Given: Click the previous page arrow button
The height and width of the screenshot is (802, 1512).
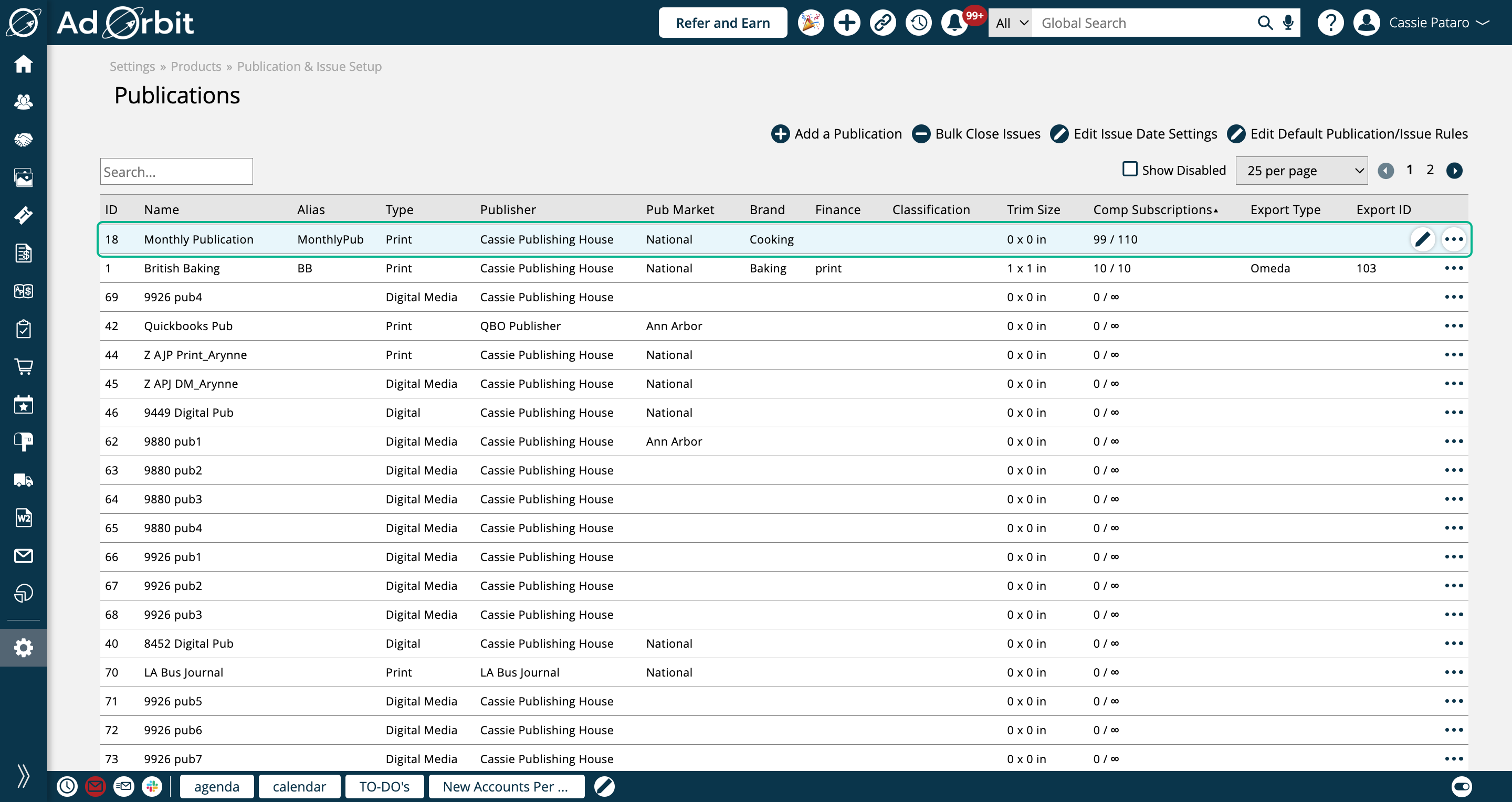Looking at the screenshot, I should [1386, 171].
